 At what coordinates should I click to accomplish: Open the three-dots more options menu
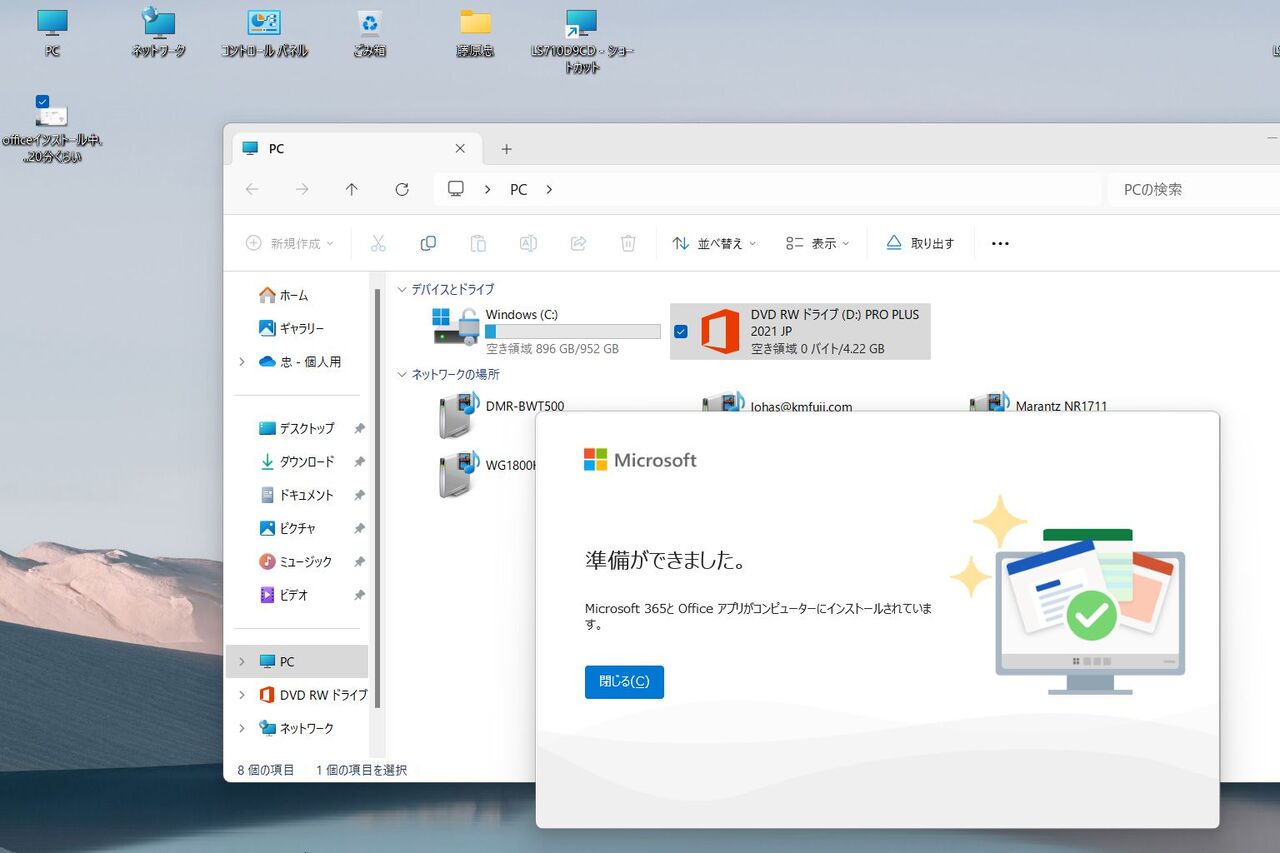pyautogui.click(x=1000, y=243)
